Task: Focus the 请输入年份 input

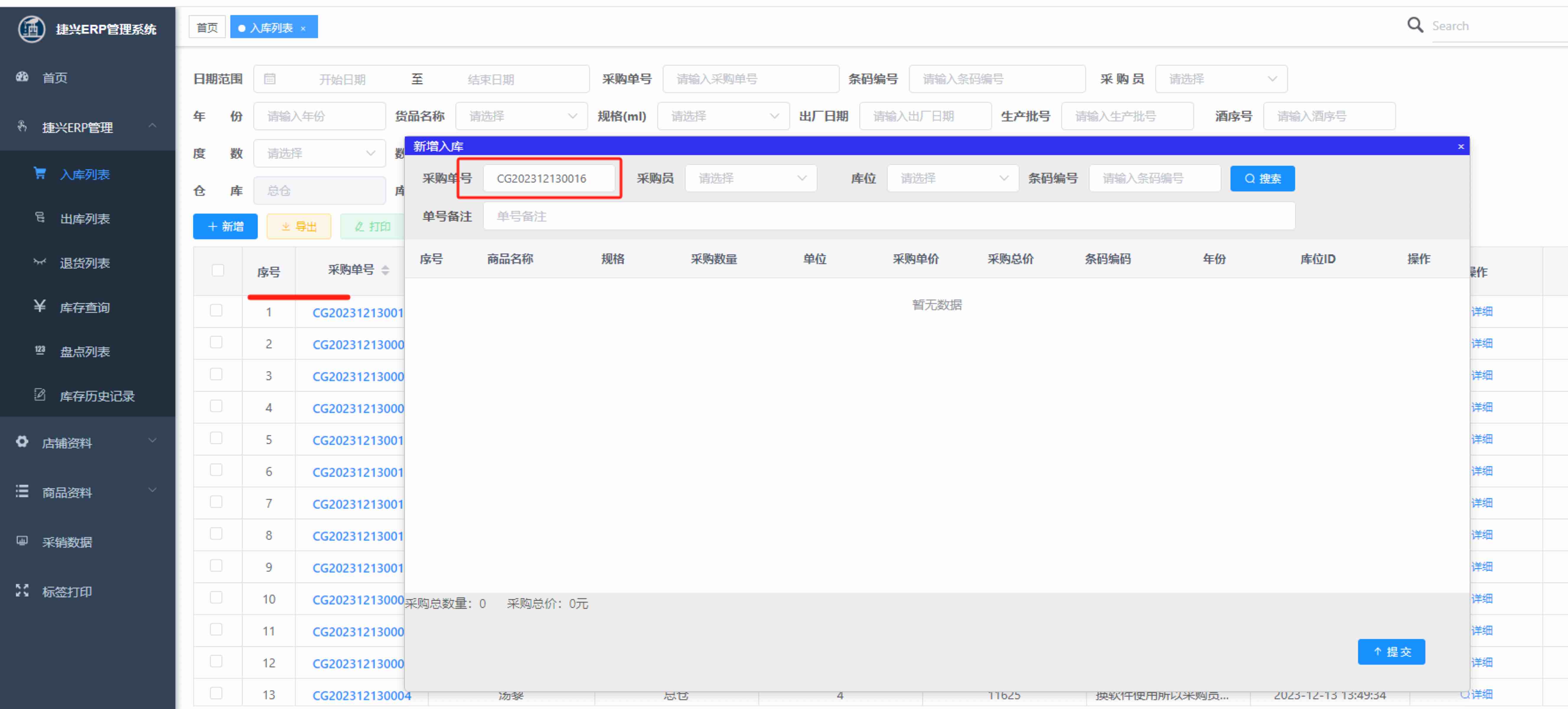Action: [320, 116]
